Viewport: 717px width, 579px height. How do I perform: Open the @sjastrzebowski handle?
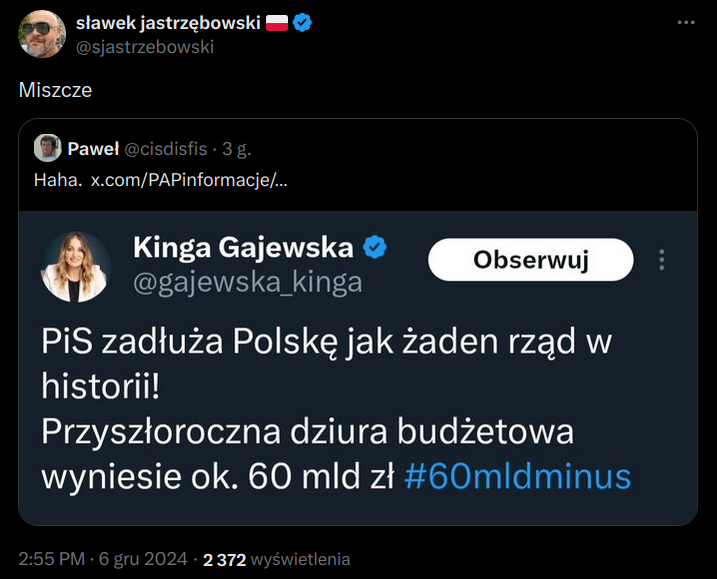pyautogui.click(x=145, y=47)
